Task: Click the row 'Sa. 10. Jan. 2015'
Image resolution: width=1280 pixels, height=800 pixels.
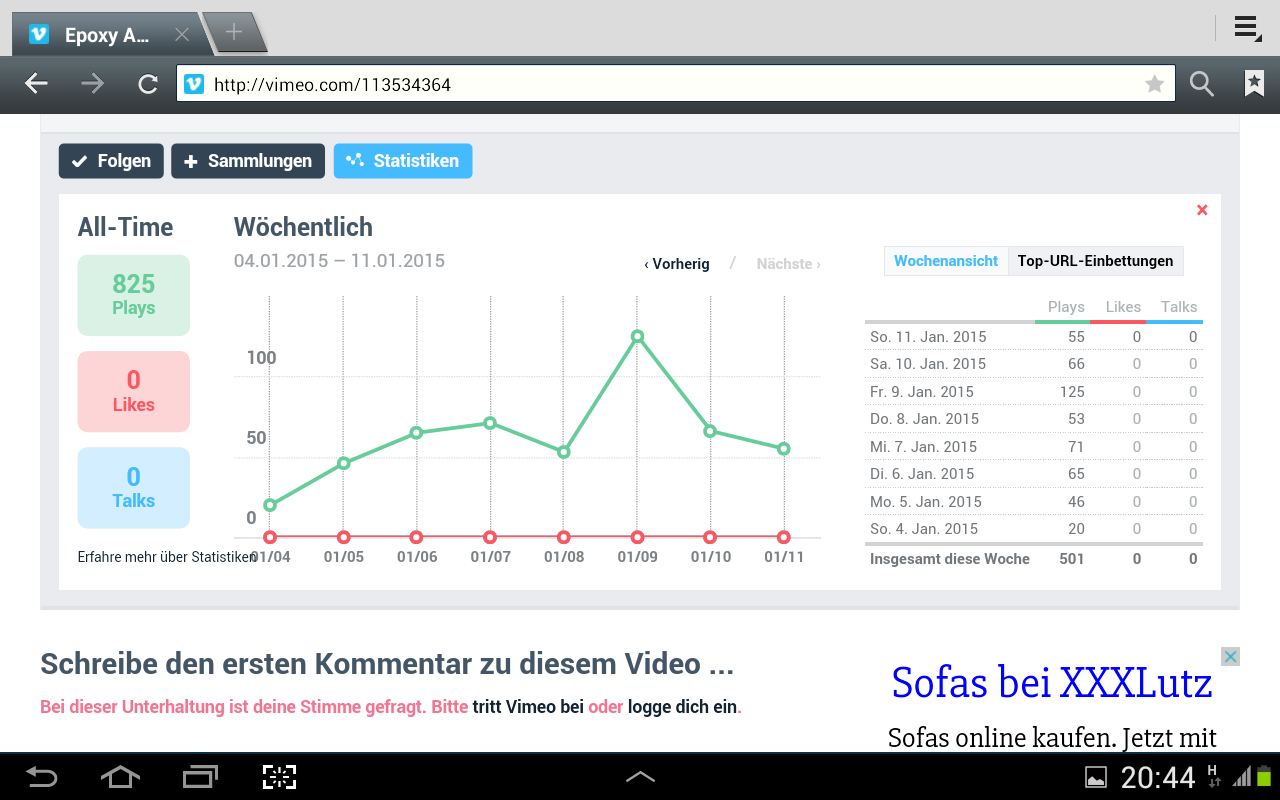Action: point(1034,364)
